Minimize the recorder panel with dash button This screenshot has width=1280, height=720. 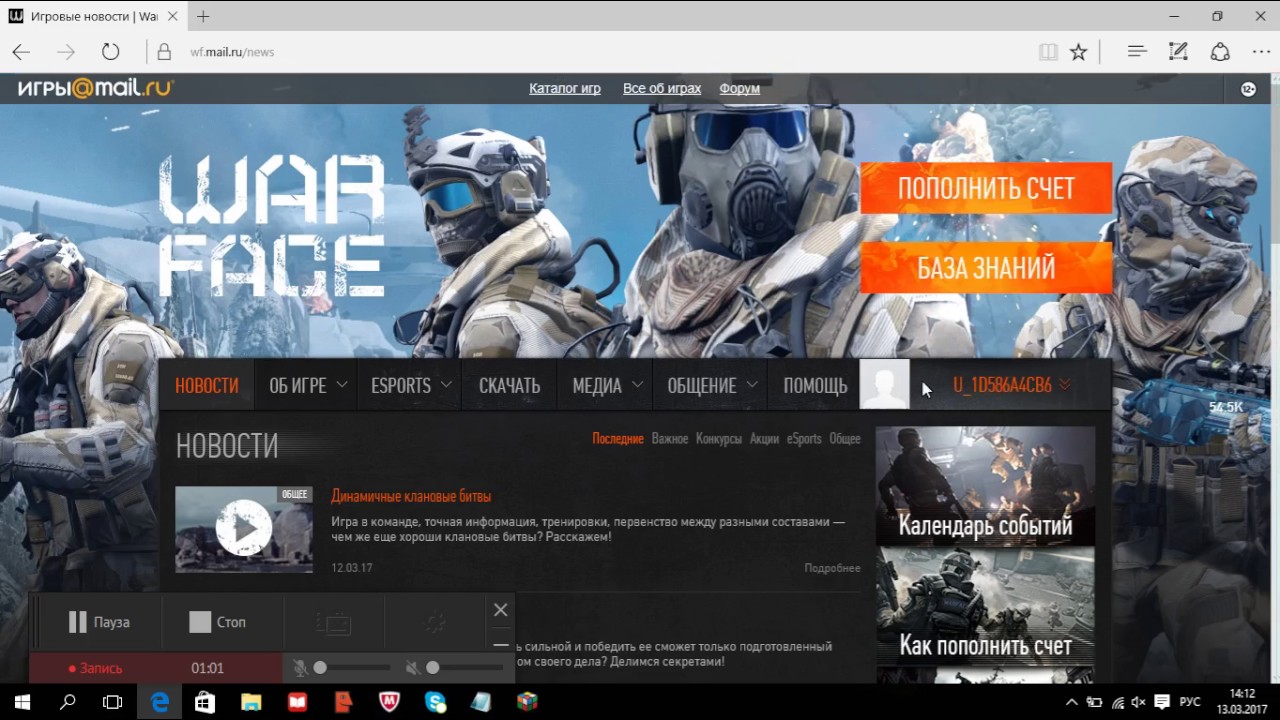point(501,644)
